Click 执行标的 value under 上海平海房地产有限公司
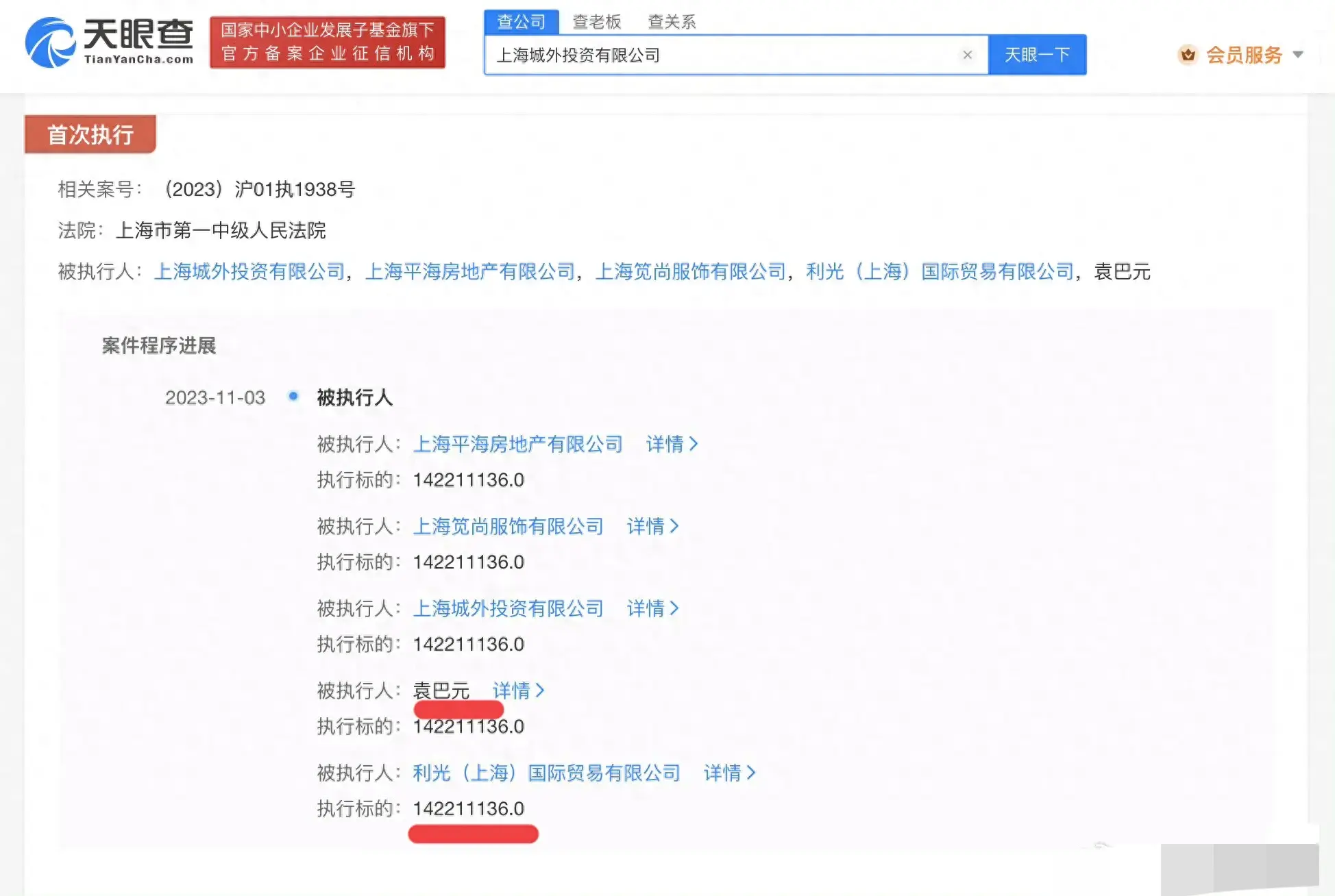The image size is (1335, 896). 469,480
